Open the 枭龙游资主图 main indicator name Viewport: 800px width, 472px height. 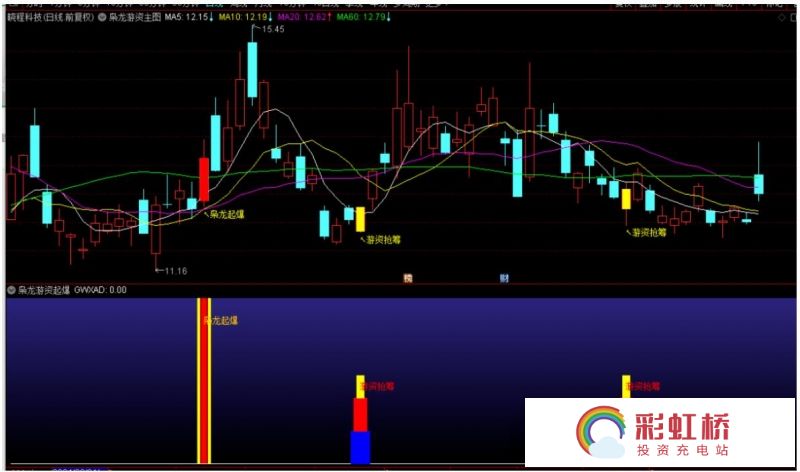[134, 18]
